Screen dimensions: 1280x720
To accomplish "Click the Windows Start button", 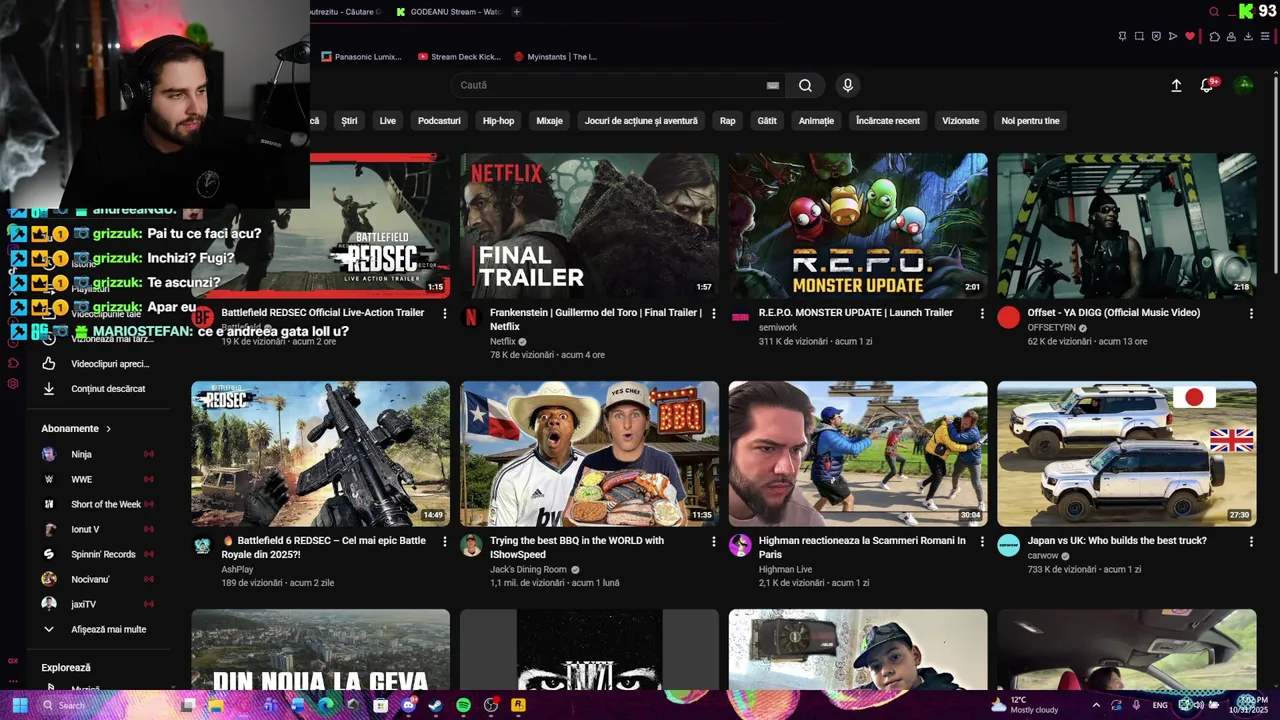I will tap(20, 705).
